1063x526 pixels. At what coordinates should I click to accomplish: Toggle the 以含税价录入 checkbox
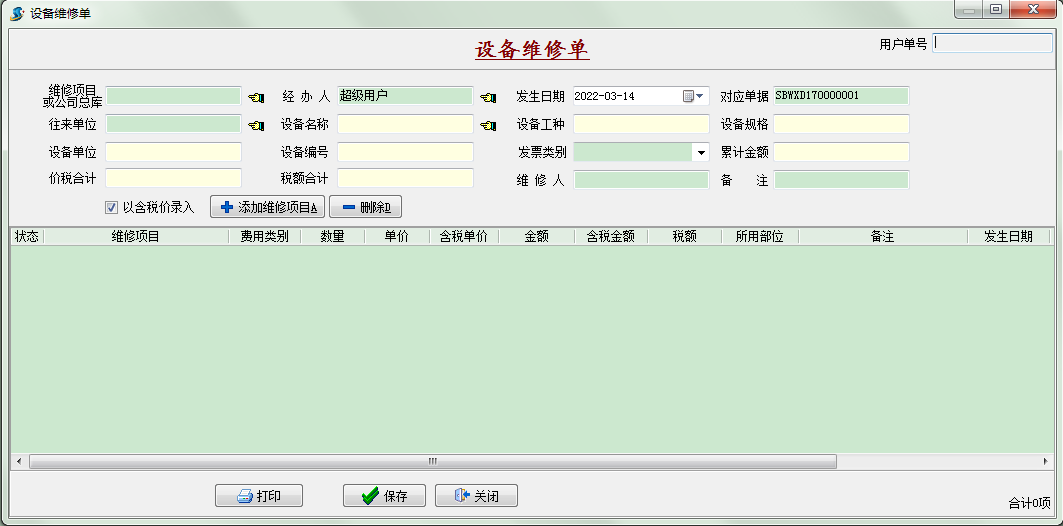point(112,208)
